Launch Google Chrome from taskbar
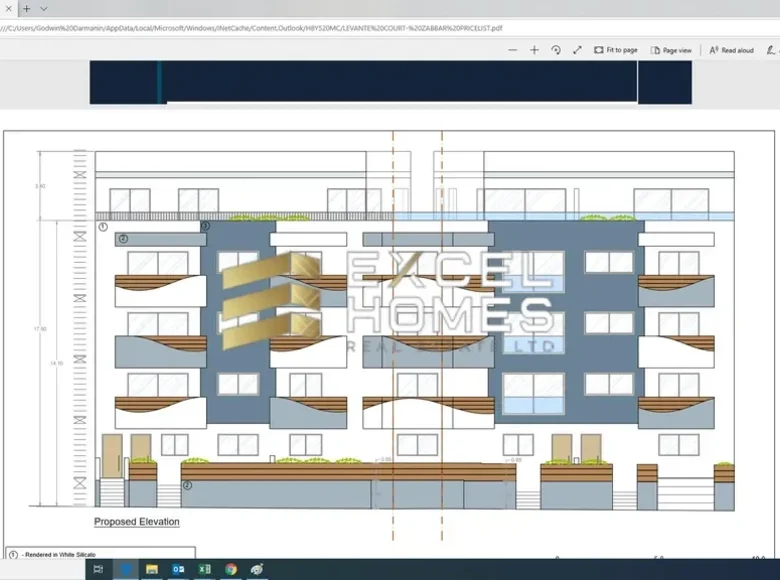This screenshot has width=780, height=580. 231,569
